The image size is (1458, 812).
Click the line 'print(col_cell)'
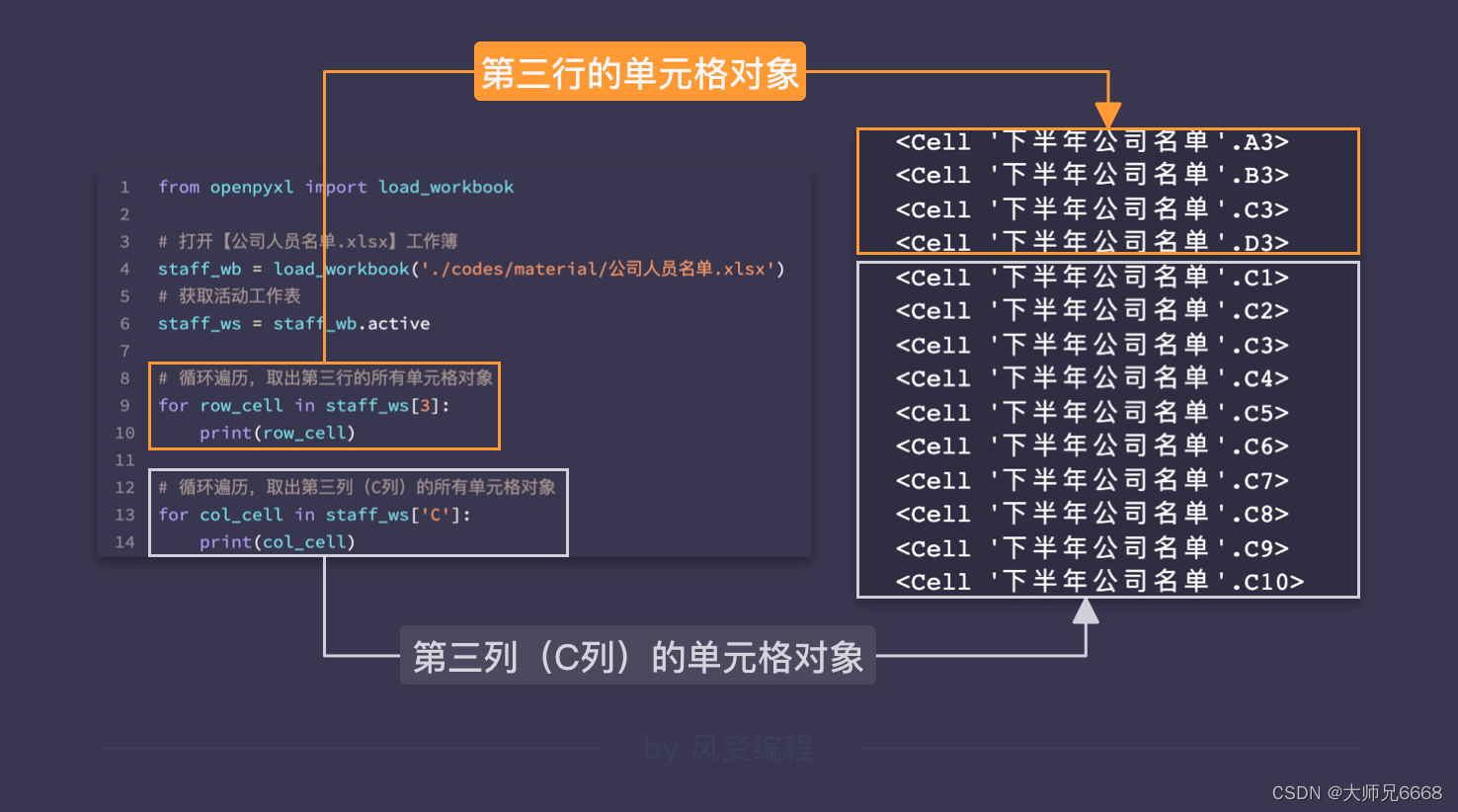point(277,542)
